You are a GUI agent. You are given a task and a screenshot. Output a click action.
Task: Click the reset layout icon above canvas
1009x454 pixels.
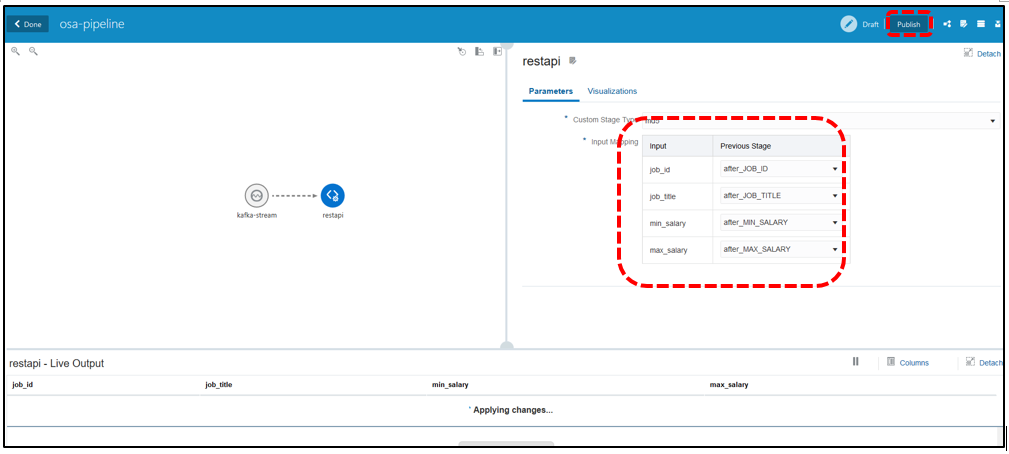461,51
